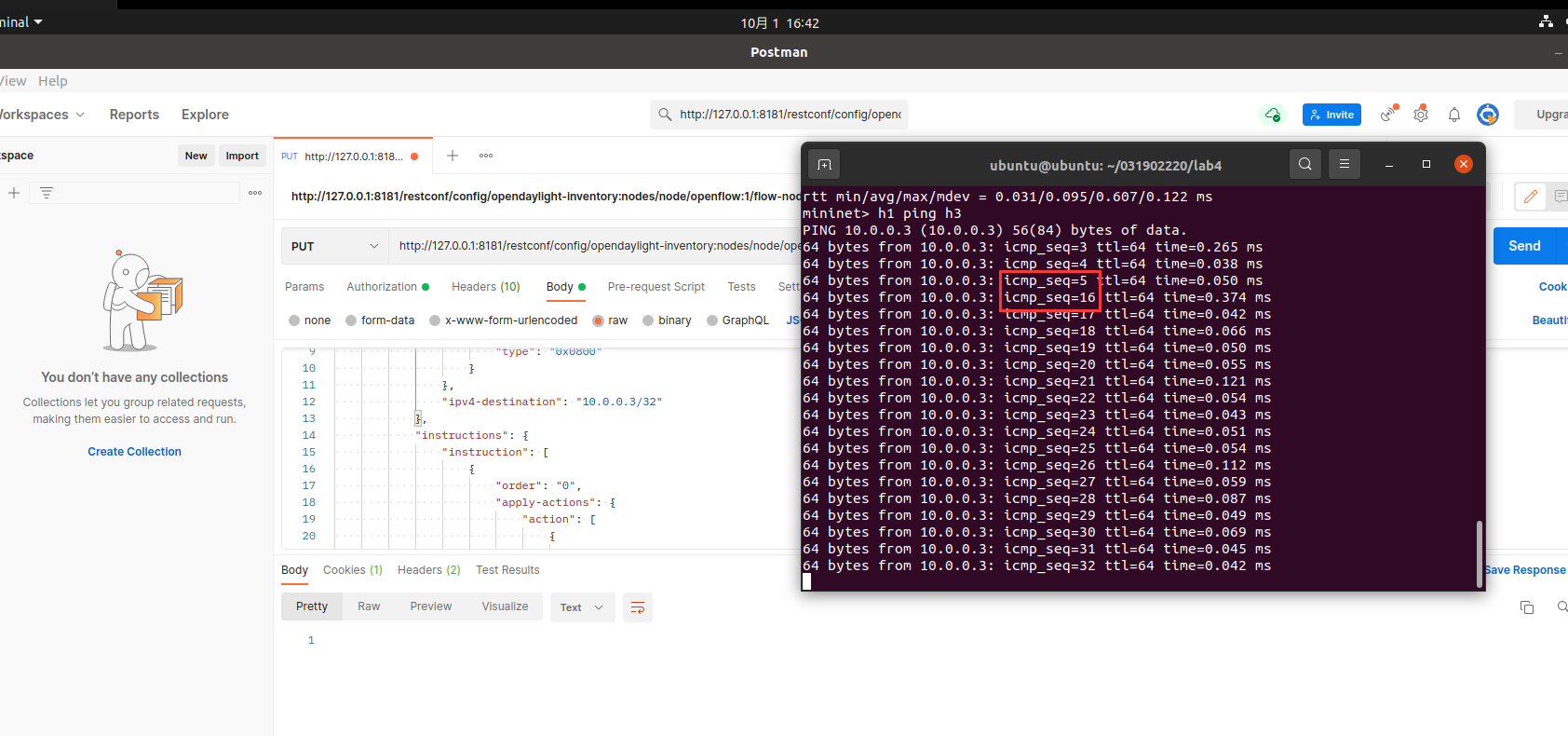Select the Pretty response view
This screenshot has height=736, width=1568.
point(312,607)
